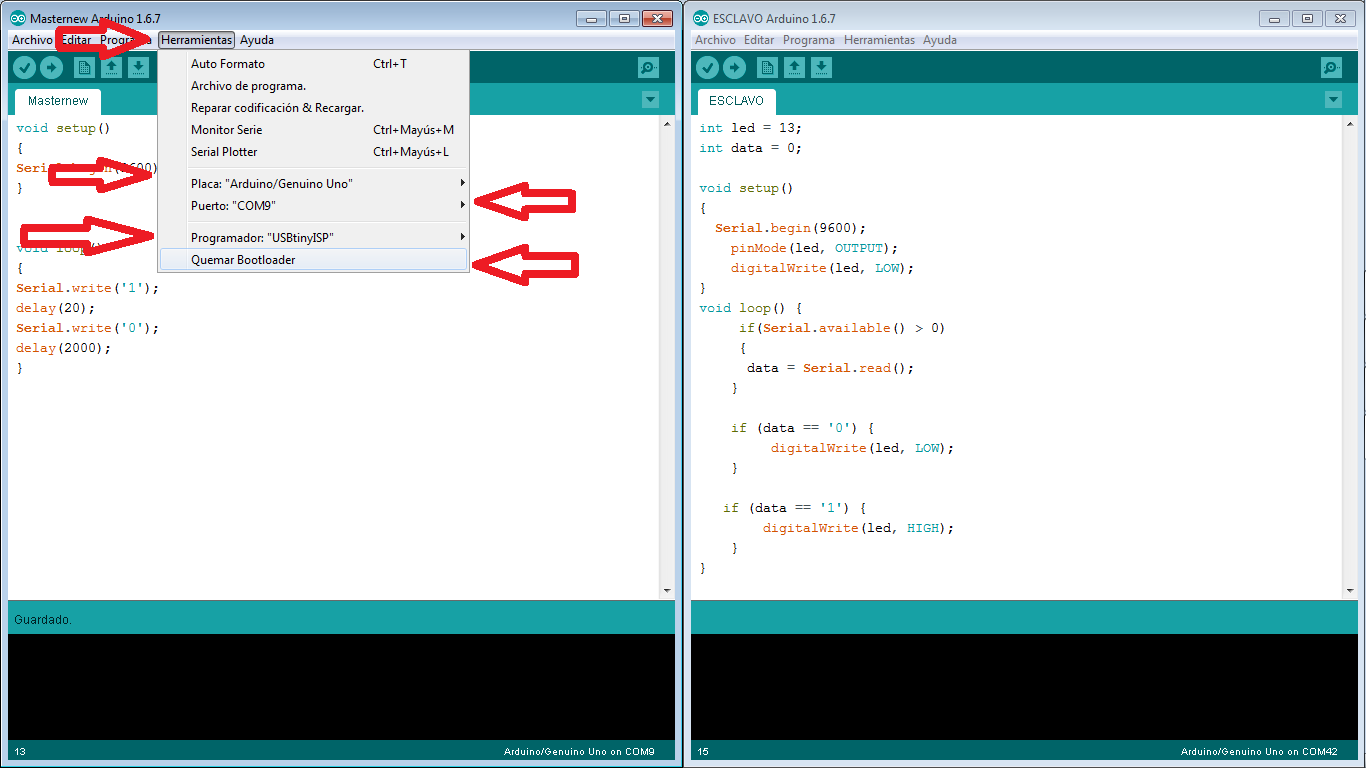Click line number 13 in Masternew status bar

pos(20,752)
